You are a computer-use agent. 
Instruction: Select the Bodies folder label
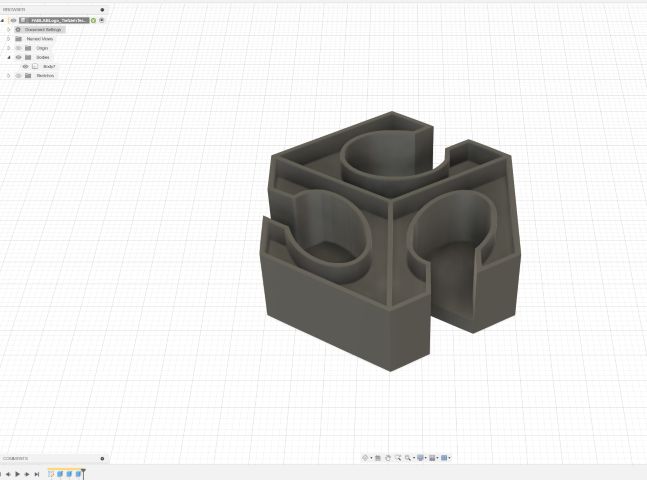pyautogui.click(x=43, y=57)
